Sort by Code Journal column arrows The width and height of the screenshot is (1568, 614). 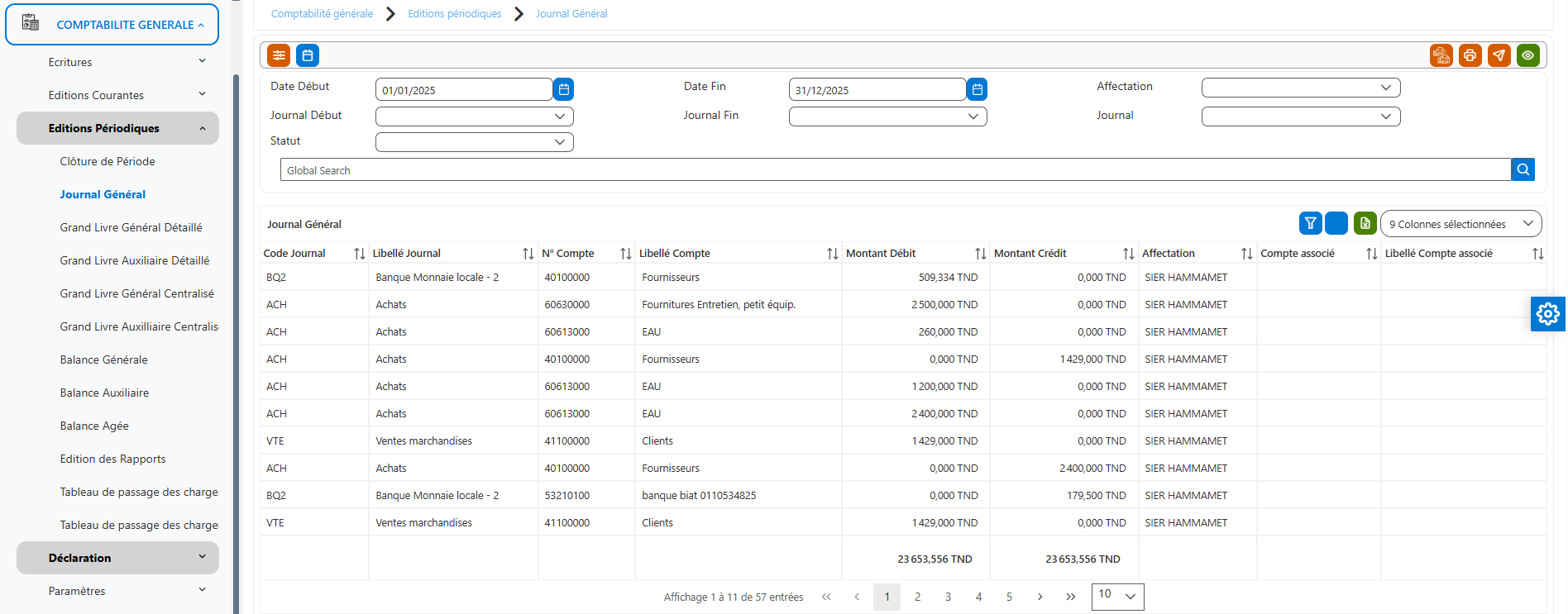(x=360, y=254)
